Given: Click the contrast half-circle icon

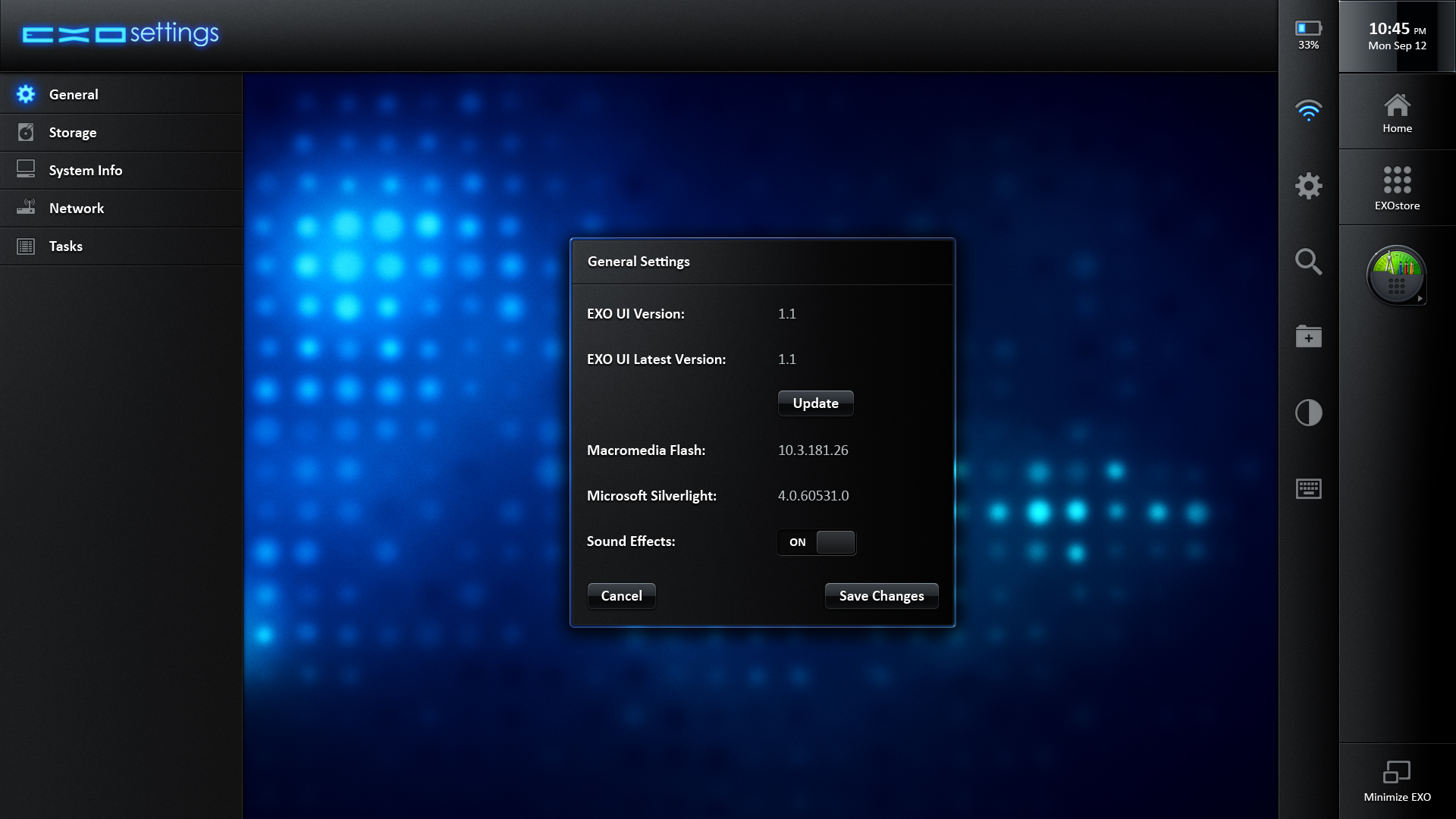Looking at the screenshot, I should pos(1308,413).
